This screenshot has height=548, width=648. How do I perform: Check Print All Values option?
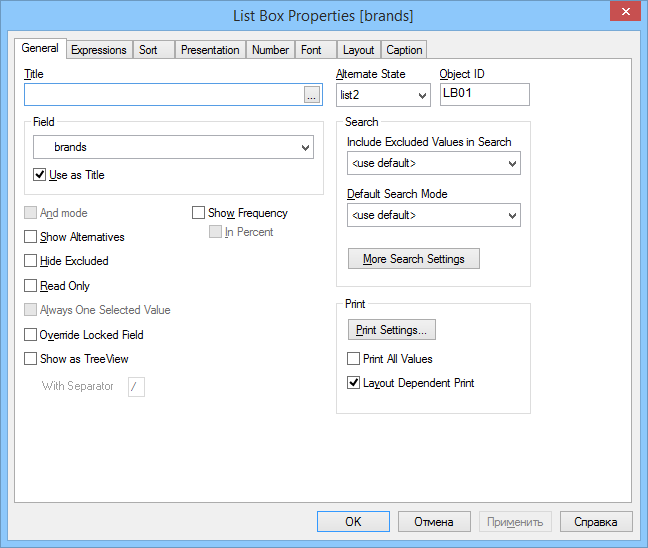tap(353, 359)
